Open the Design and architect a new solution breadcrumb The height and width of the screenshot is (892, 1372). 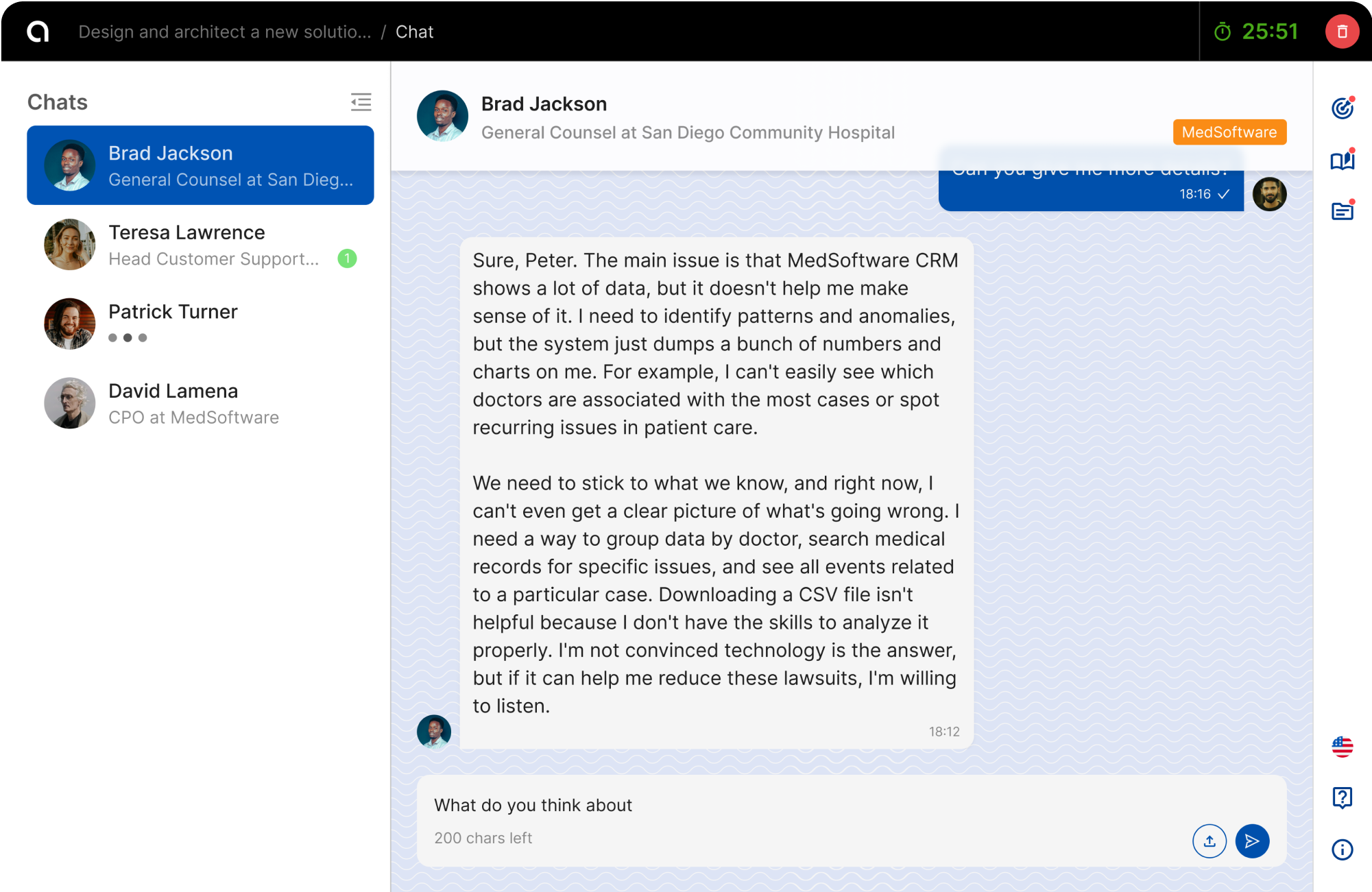pyautogui.click(x=224, y=32)
